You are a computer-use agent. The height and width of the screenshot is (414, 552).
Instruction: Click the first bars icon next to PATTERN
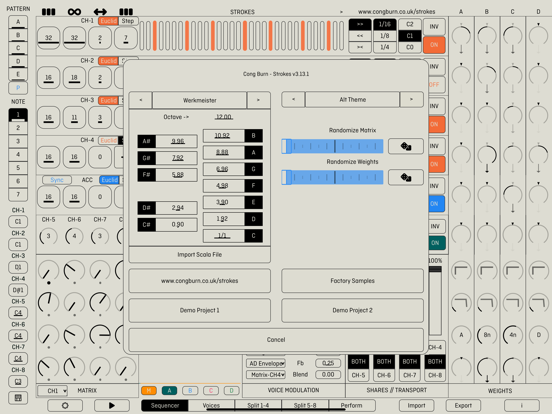[49, 12]
